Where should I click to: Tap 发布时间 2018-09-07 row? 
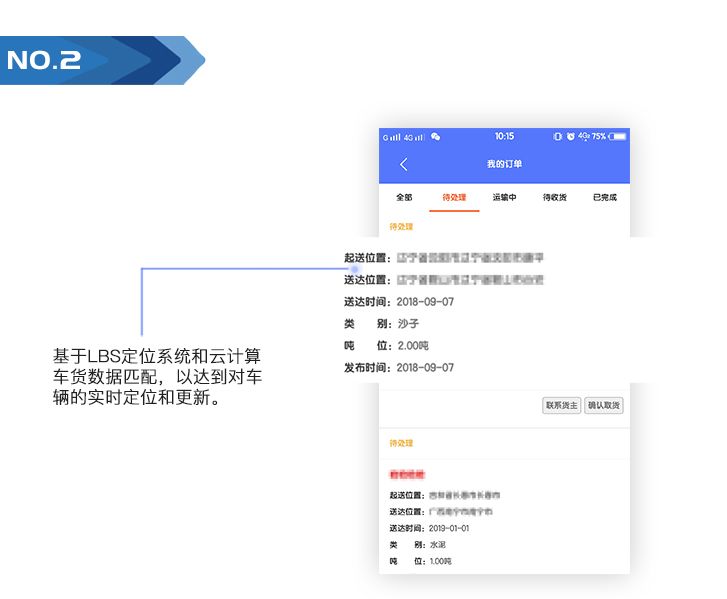[399, 368]
